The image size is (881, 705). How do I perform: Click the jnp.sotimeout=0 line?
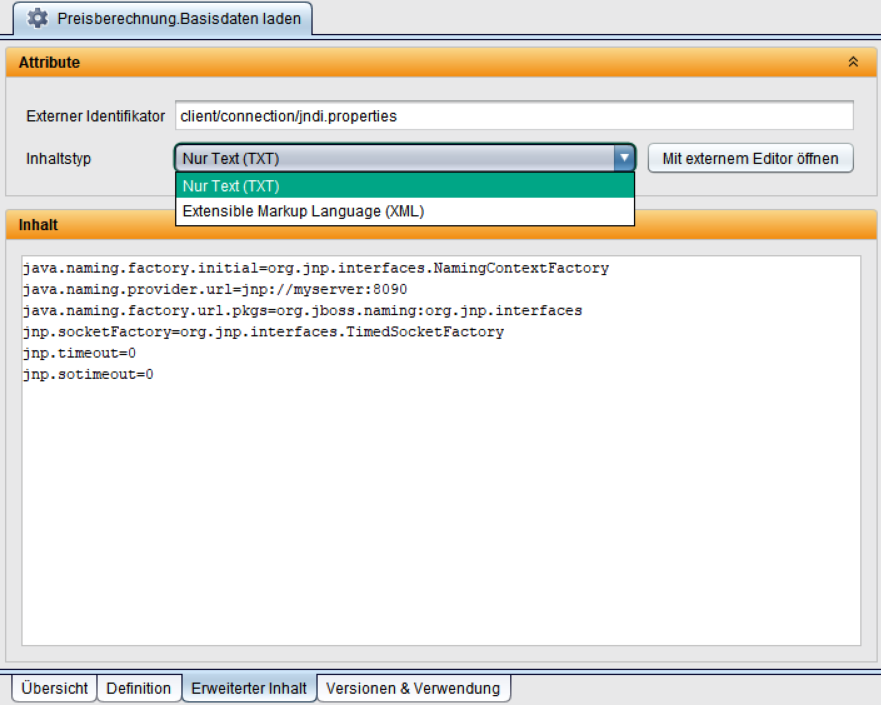(87, 374)
